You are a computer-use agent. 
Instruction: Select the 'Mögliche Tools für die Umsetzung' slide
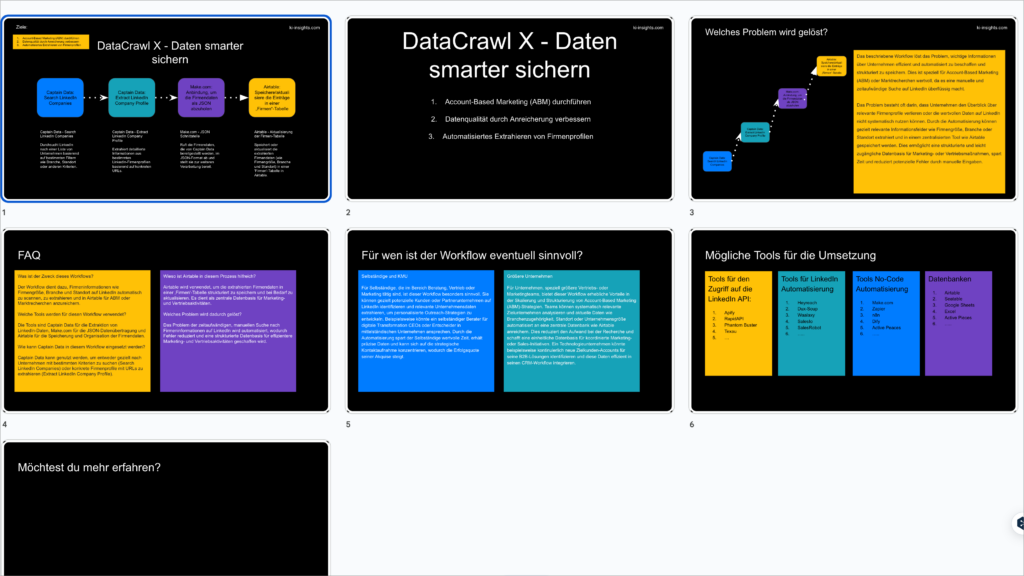(854, 321)
